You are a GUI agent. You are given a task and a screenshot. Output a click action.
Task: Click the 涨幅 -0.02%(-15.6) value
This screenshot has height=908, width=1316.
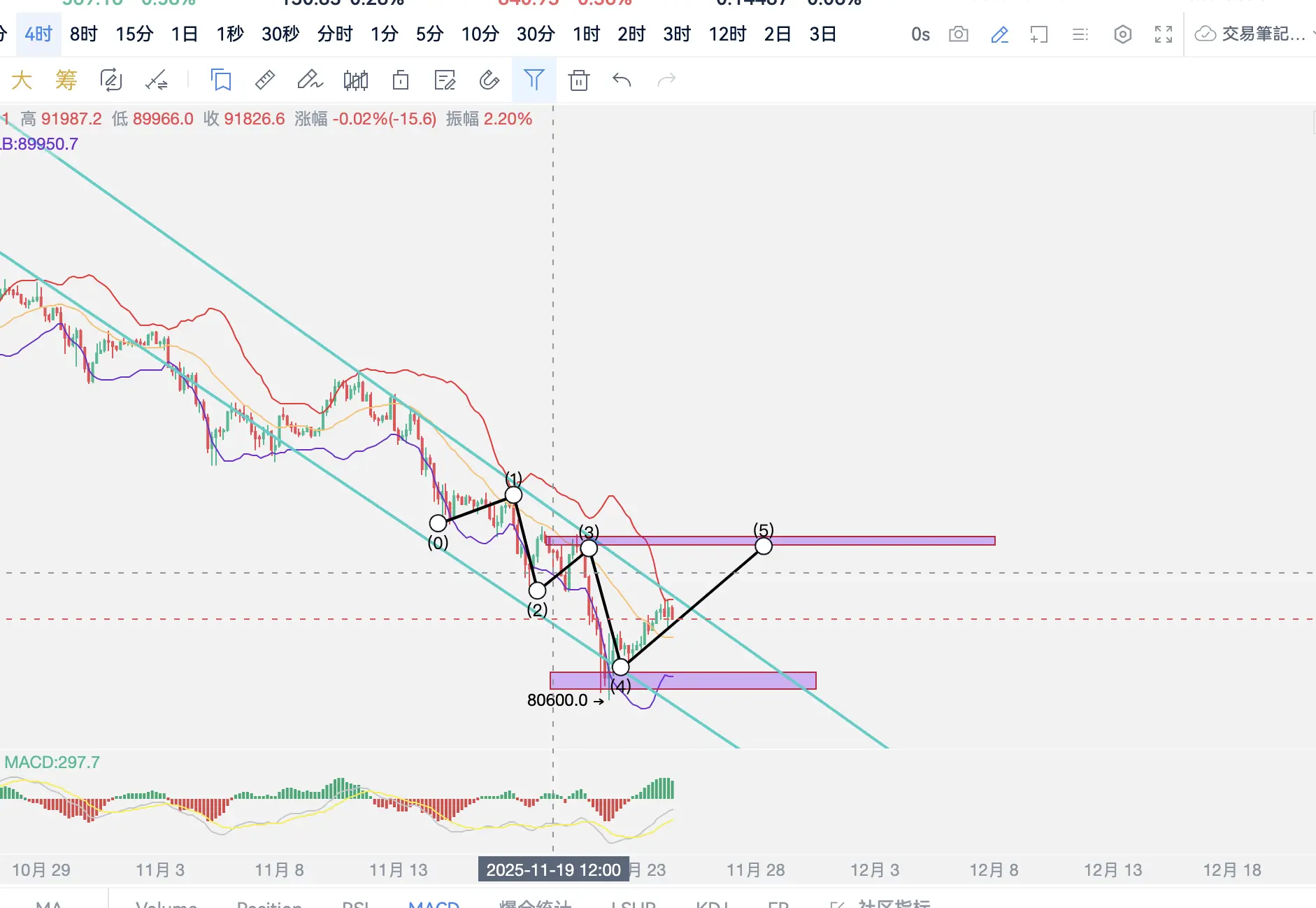[366, 119]
